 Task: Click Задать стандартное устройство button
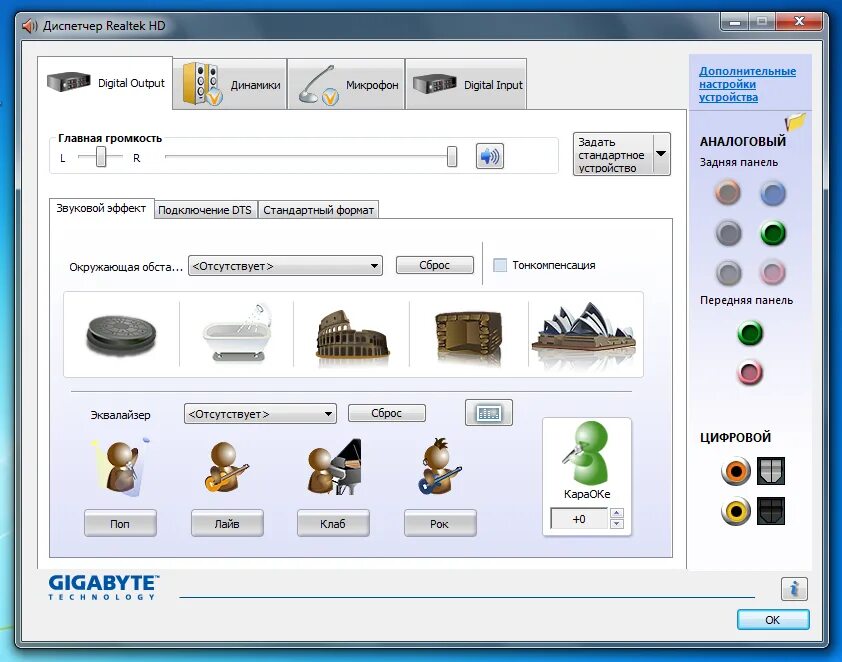click(613, 154)
